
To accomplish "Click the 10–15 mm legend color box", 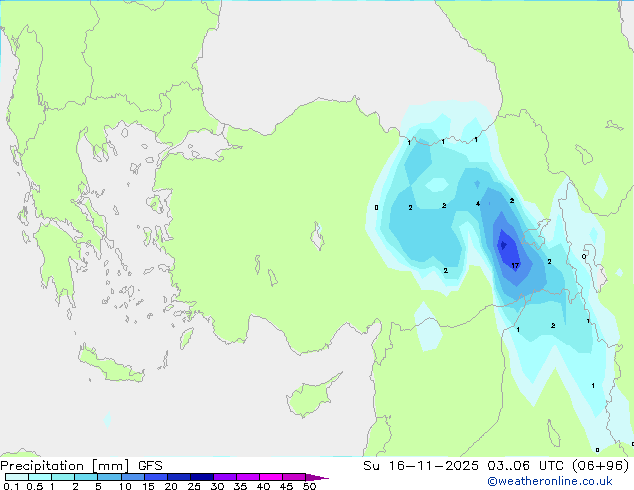I will 133,477.
